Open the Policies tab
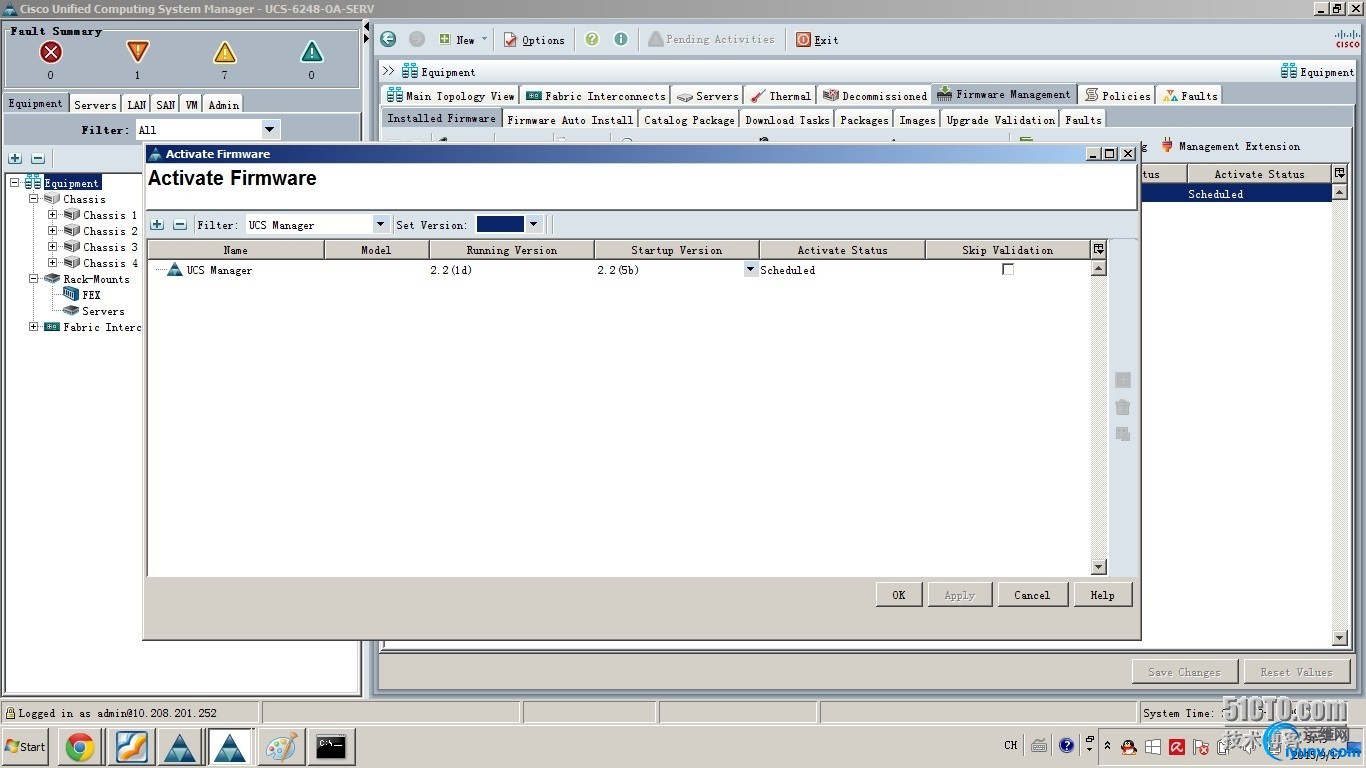 [1117, 96]
